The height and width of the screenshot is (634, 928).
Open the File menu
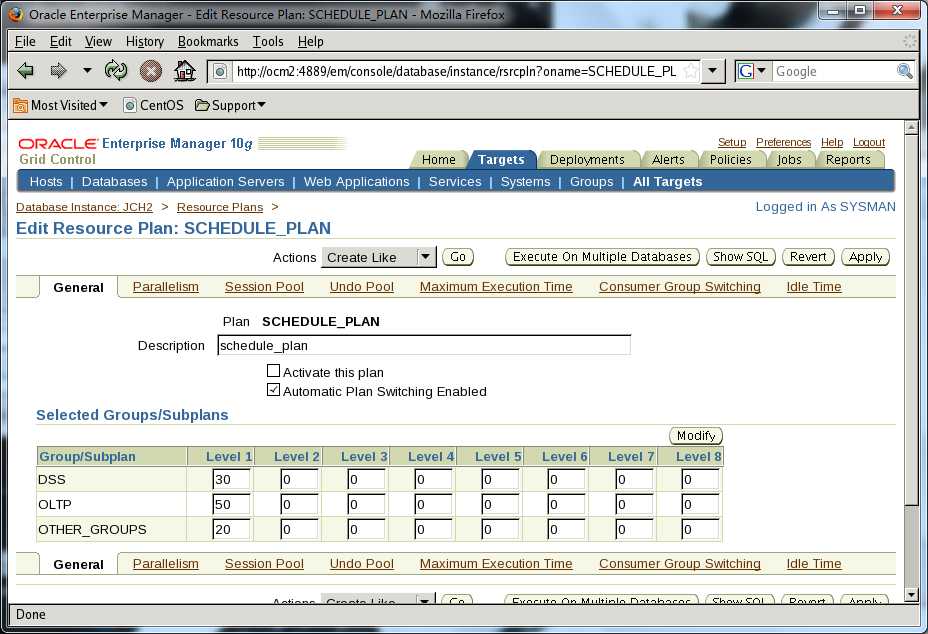point(25,41)
